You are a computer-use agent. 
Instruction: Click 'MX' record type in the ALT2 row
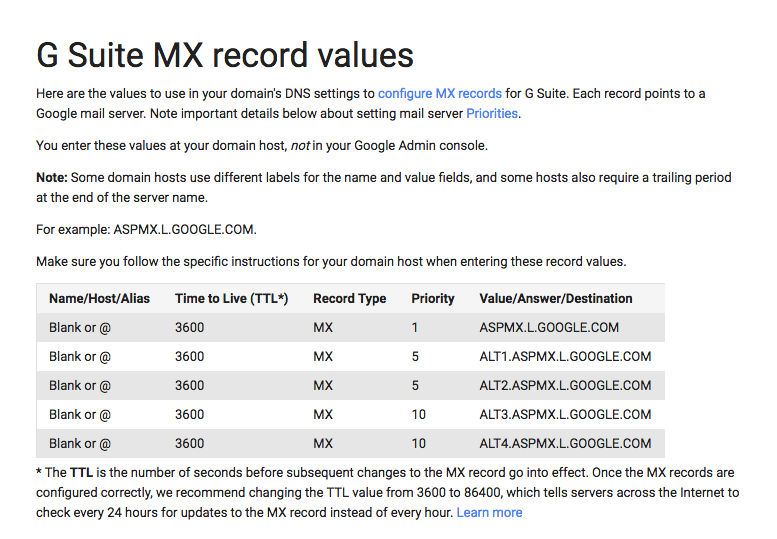(x=323, y=385)
